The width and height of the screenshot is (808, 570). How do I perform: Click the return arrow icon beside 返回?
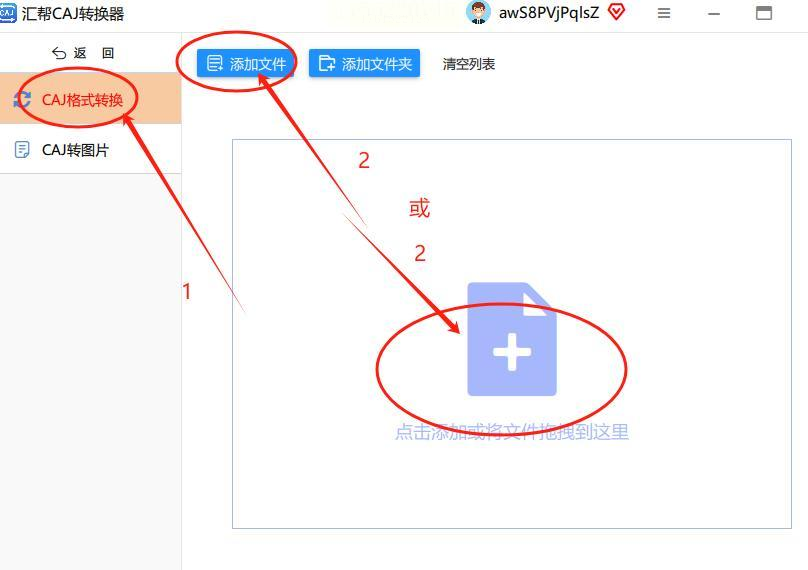click(59, 53)
